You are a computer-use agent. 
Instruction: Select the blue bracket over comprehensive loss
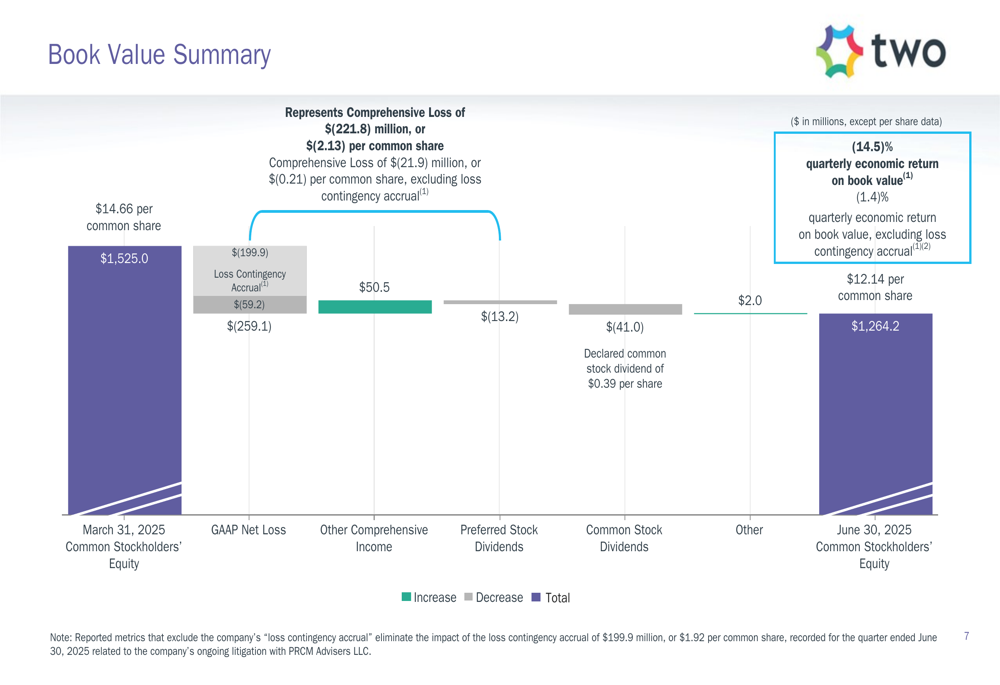click(x=375, y=225)
